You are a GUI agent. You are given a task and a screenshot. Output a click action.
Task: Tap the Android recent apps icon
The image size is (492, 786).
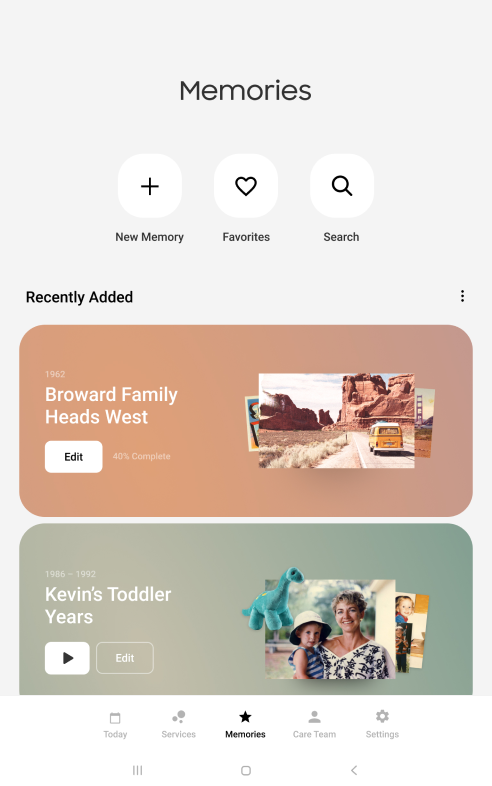point(137,770)
